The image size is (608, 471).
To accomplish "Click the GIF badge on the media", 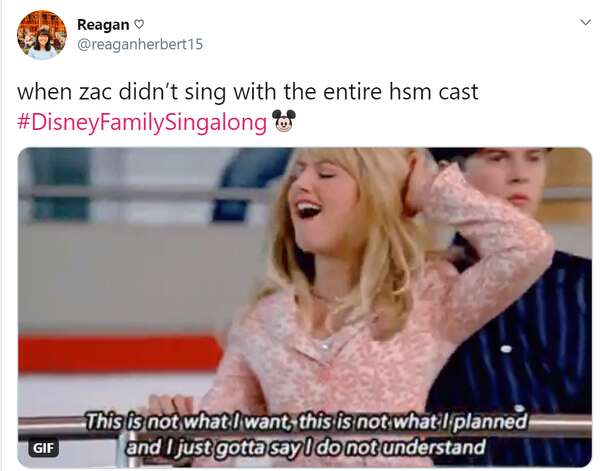I will 43,448.
